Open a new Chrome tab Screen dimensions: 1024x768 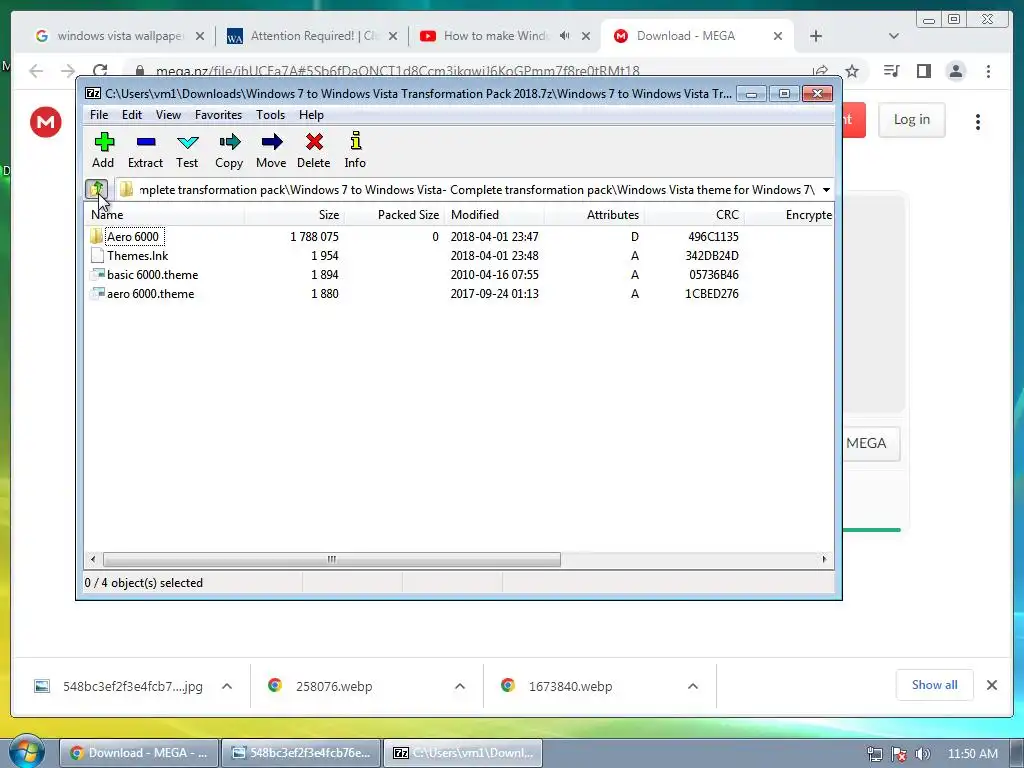(816, 36)
